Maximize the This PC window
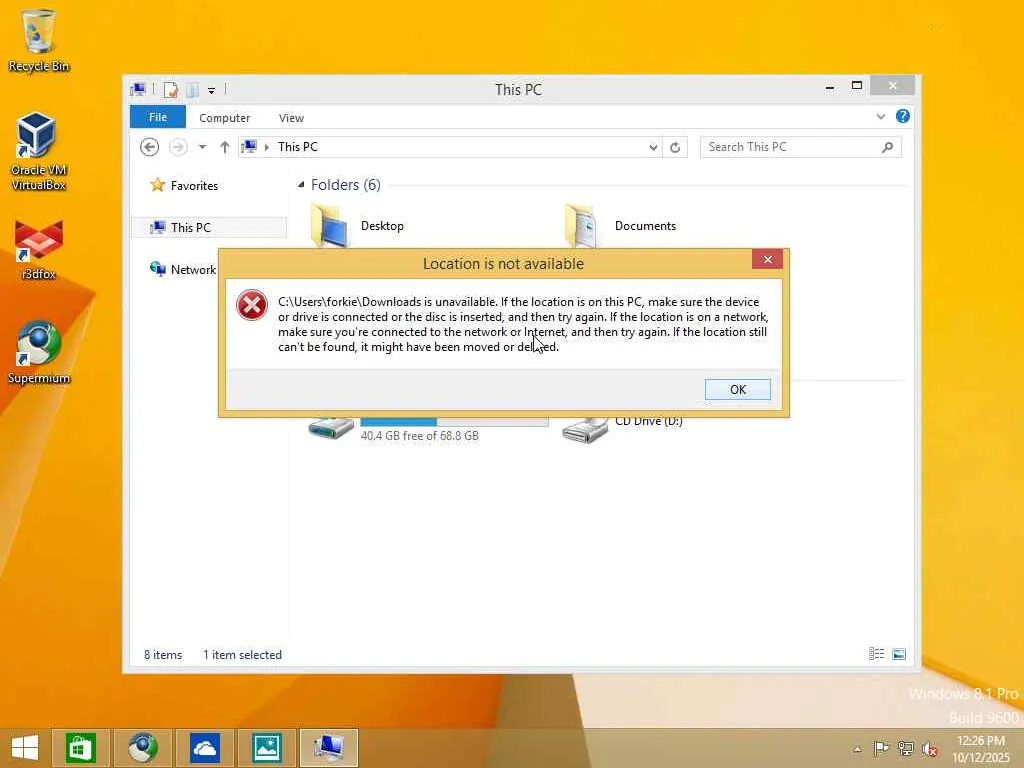Viewport: 1024px width, 768px height. pos(857,86)
